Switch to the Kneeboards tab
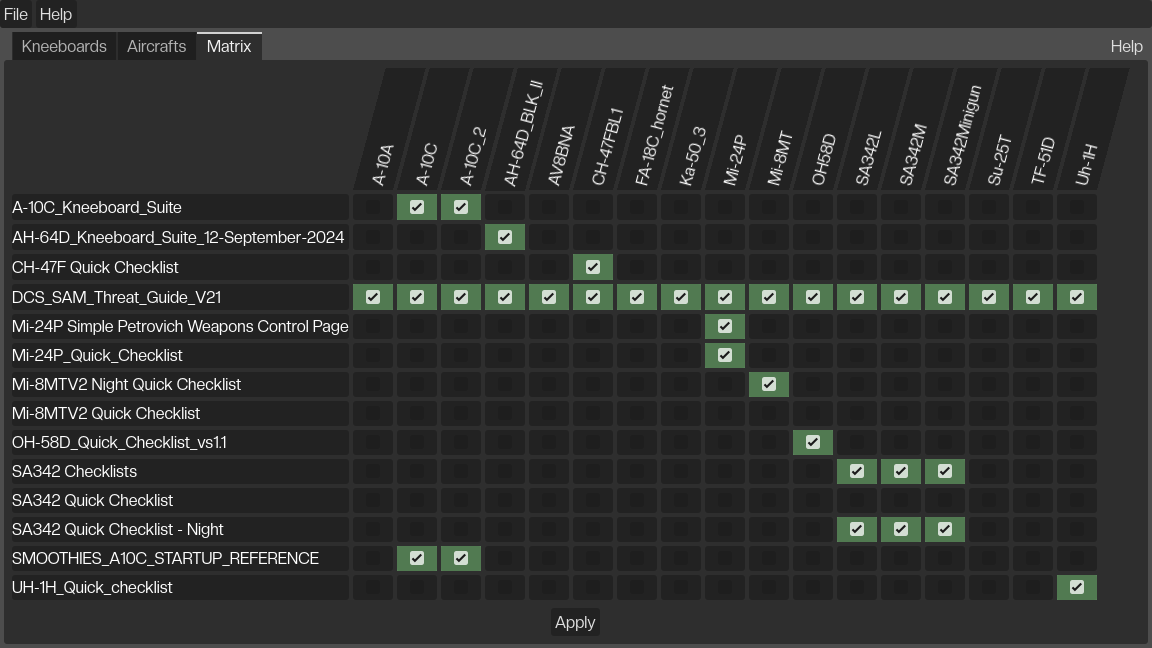Screen dimensions: 1152x648 pyautogui.click(x=64, y=46)
